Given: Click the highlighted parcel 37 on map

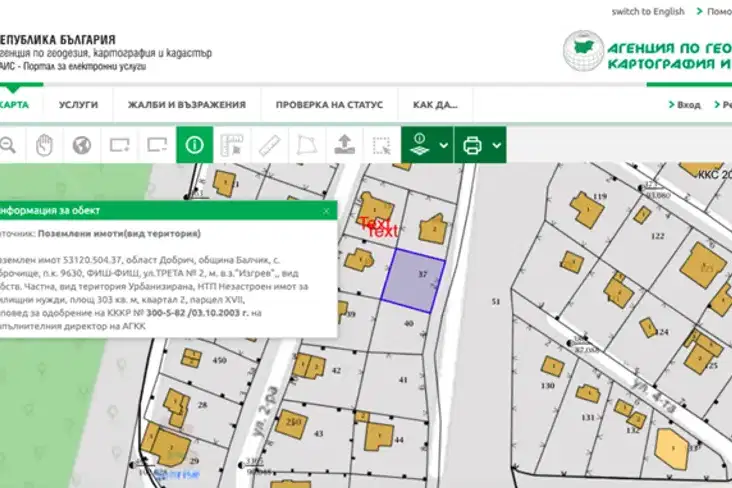Looking at the screenshot, I should coord(413,281).
